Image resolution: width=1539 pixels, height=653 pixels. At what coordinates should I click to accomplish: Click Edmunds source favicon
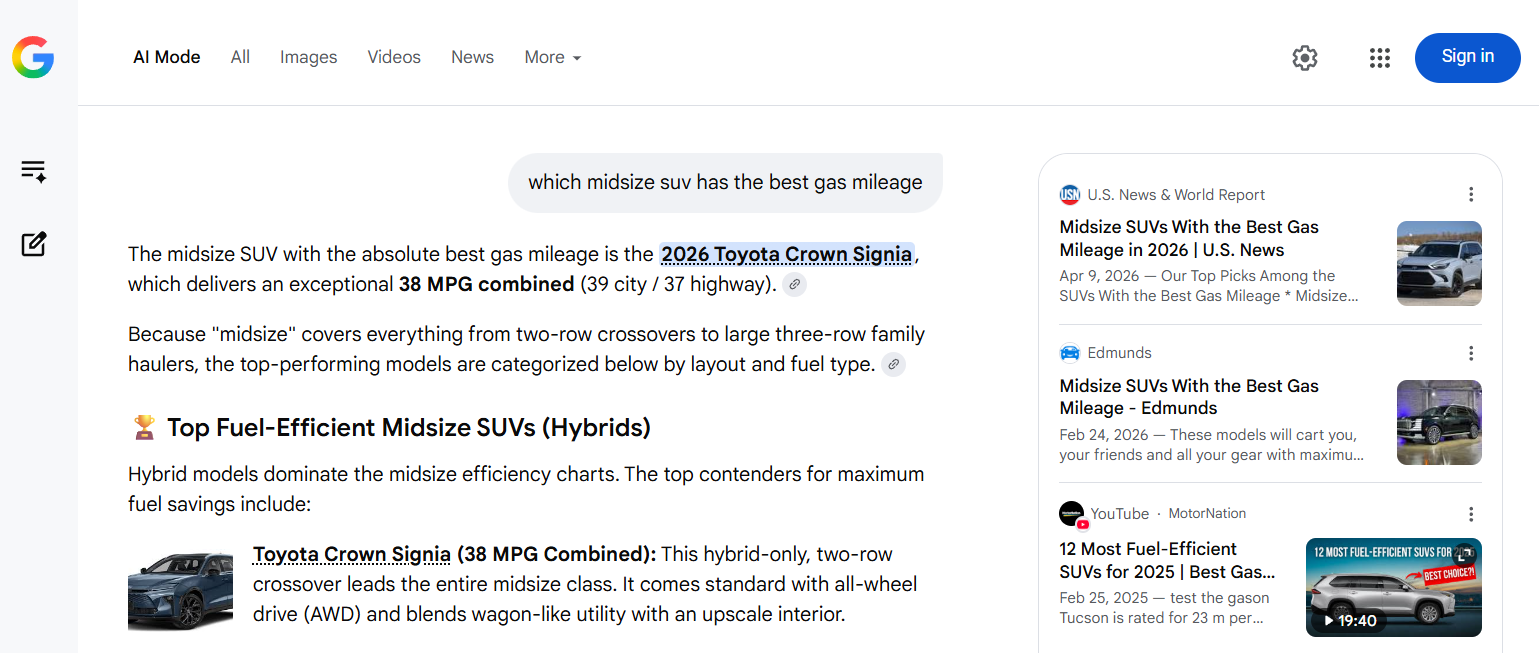[1070, 353]
